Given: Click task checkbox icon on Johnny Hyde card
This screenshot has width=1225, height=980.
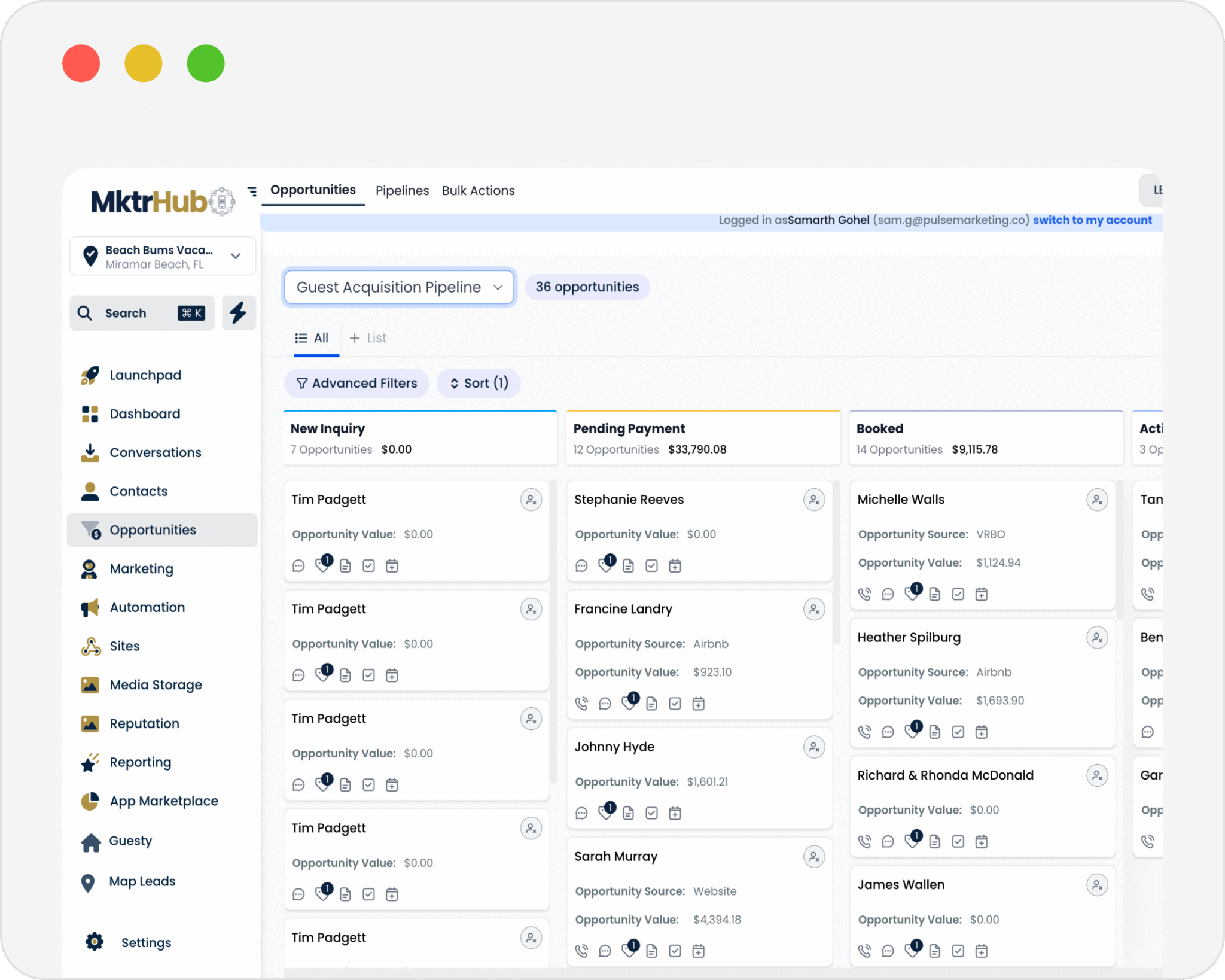Looking at the screenshot, I should click(652, 814).
